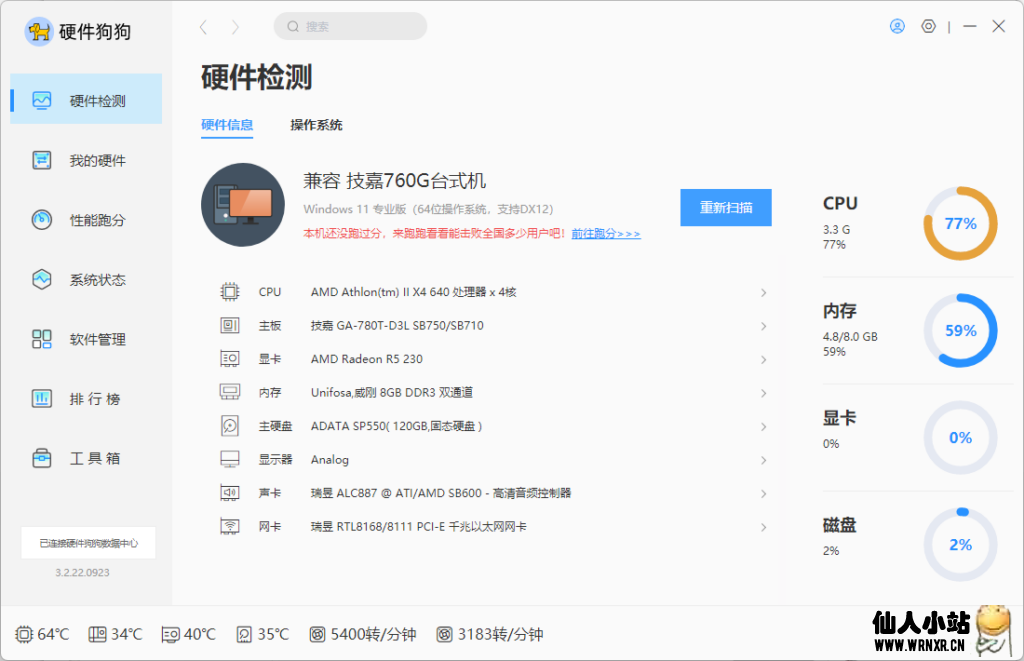1024x661 pixels.
Task: Click the 搜索 search input field
Action: click(350, 26)
